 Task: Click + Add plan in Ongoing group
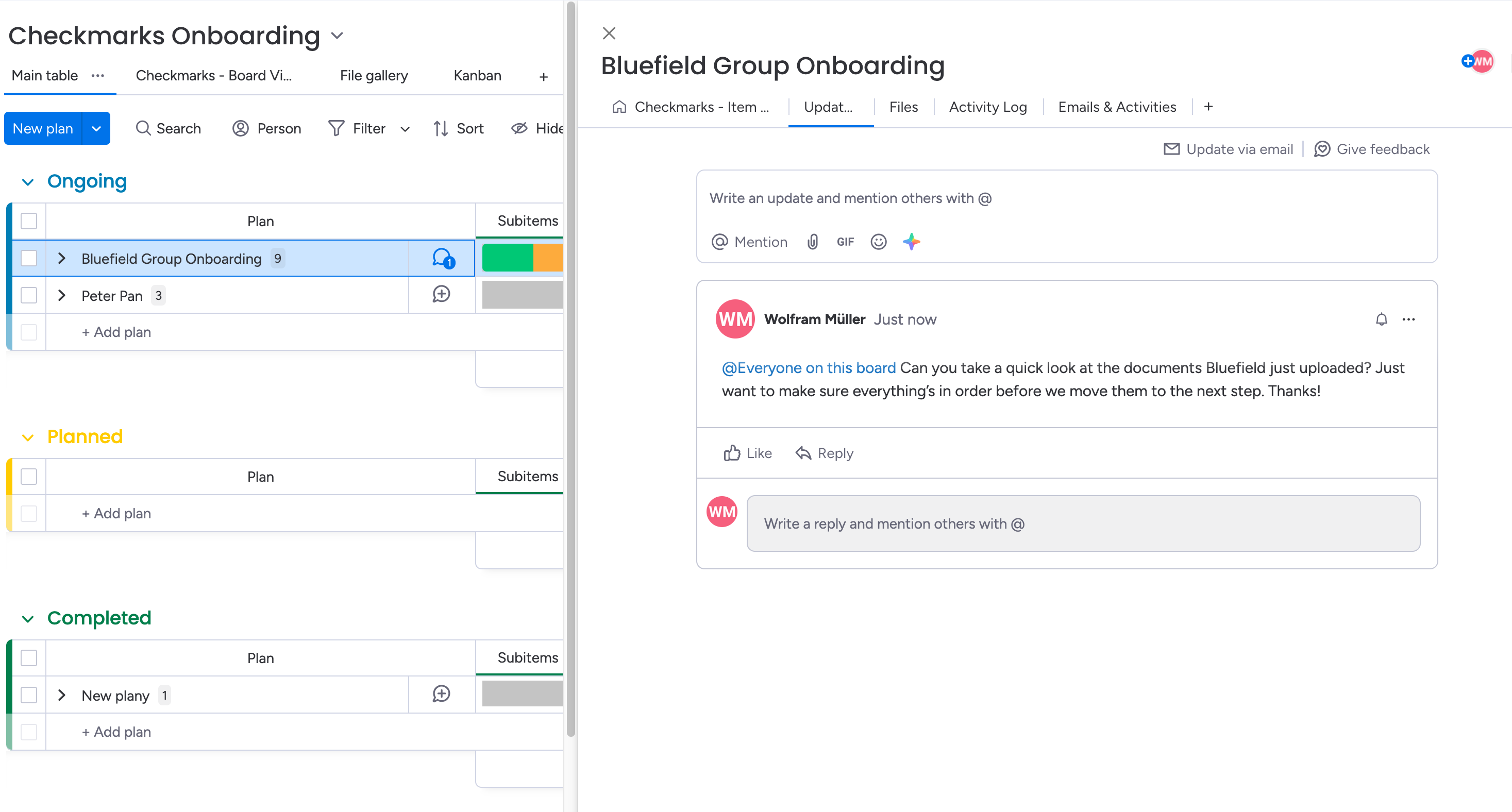116,332
